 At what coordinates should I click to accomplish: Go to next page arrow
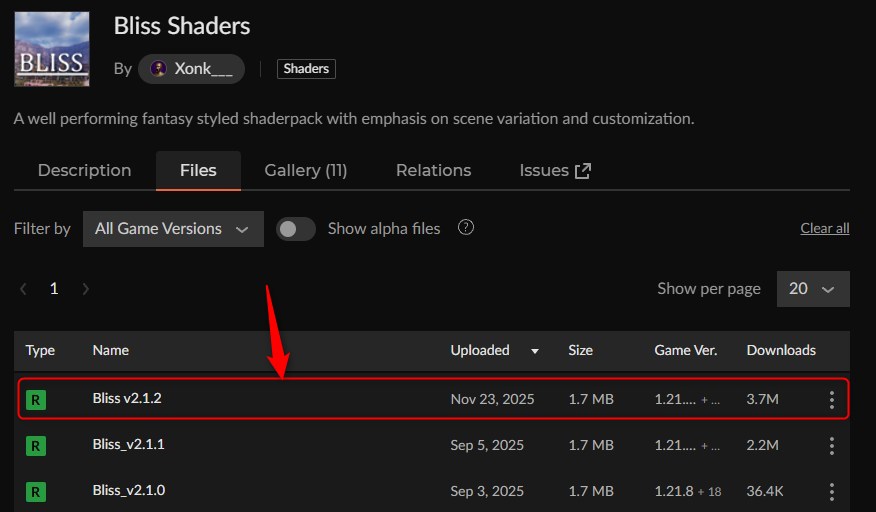pyautogui.click(x=85, y=289)
